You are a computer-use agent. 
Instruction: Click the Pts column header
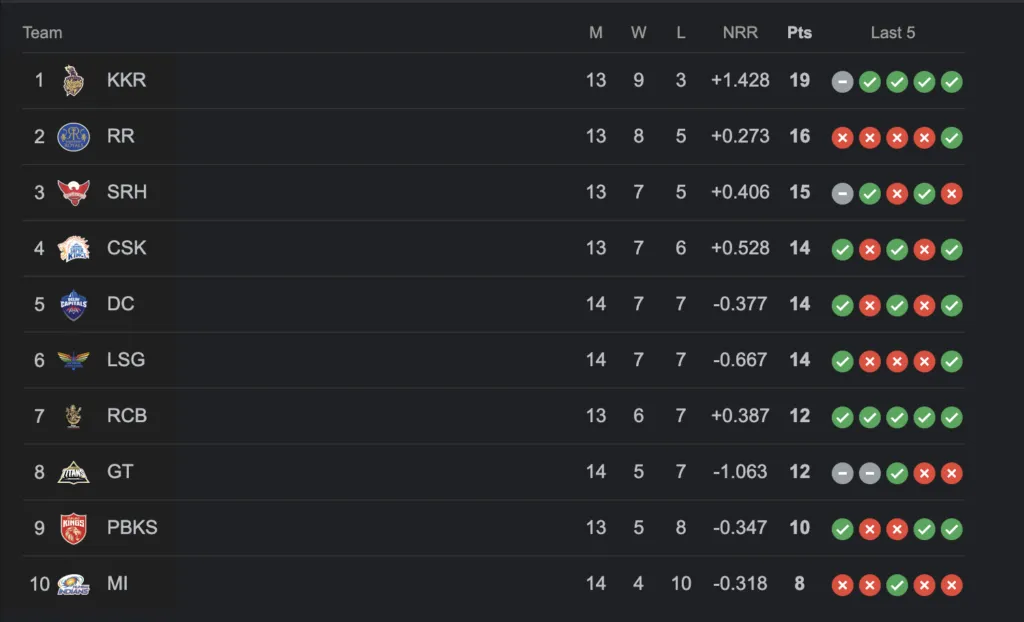[799, 33]
